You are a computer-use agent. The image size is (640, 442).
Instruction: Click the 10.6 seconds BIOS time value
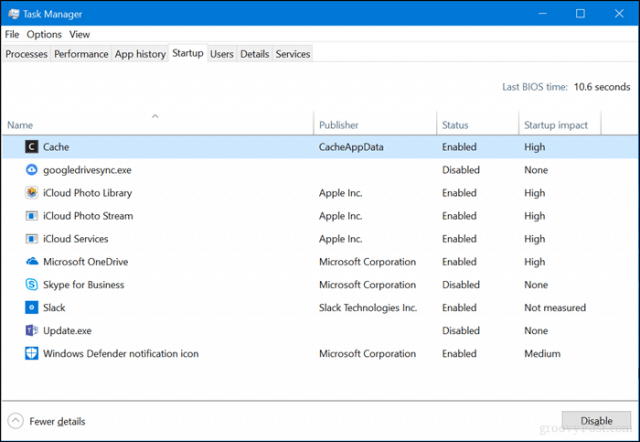[x=602, y=87]
